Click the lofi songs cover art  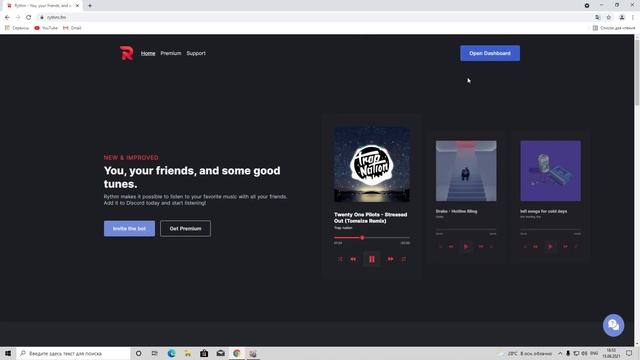551,171
